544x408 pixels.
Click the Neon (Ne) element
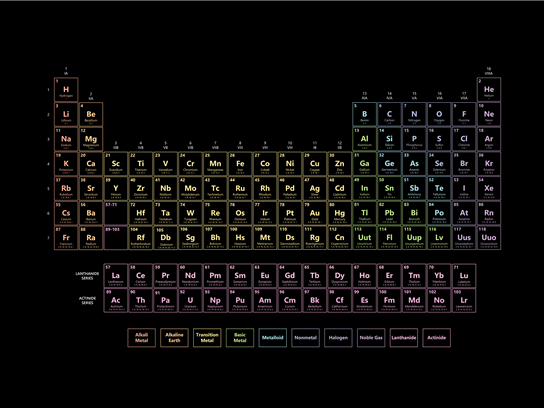point(489,114)
